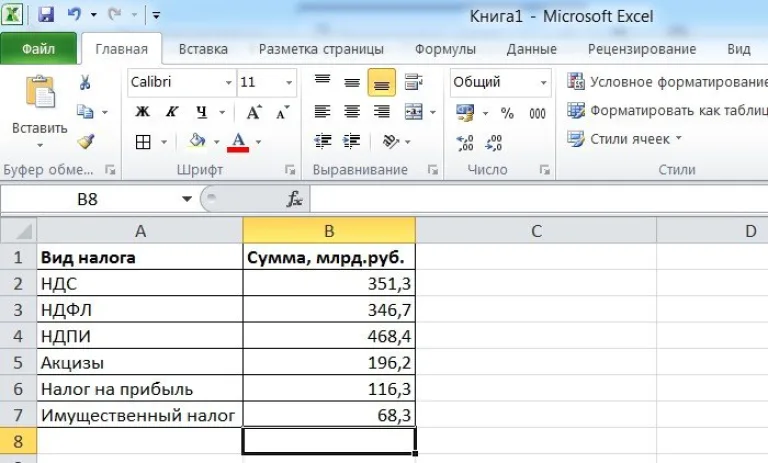This screenshot has height=463, width=768.
Task: Click the Wrap Text icon
Action: tap(413, 82)
